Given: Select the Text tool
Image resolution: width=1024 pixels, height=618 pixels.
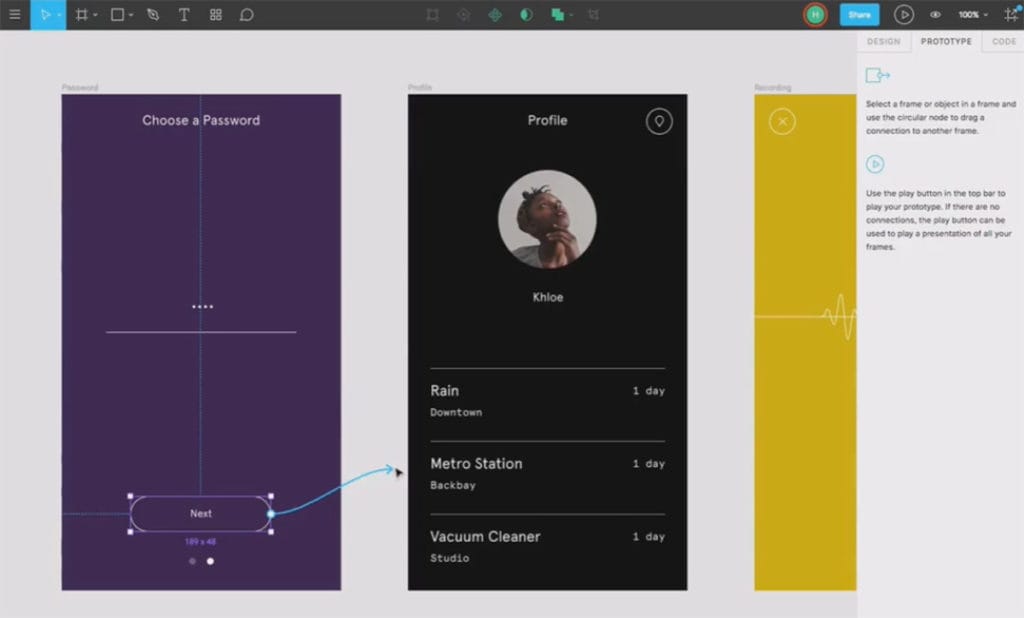Looking at the screenshot, I should pyautogui.click(x=185, y=14).
